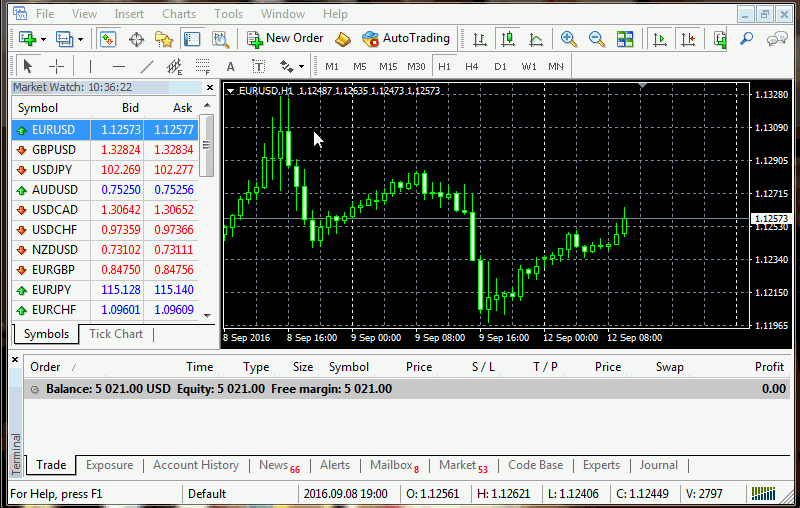Open the New Chart dropdown arrow

[x=43, y=39]
